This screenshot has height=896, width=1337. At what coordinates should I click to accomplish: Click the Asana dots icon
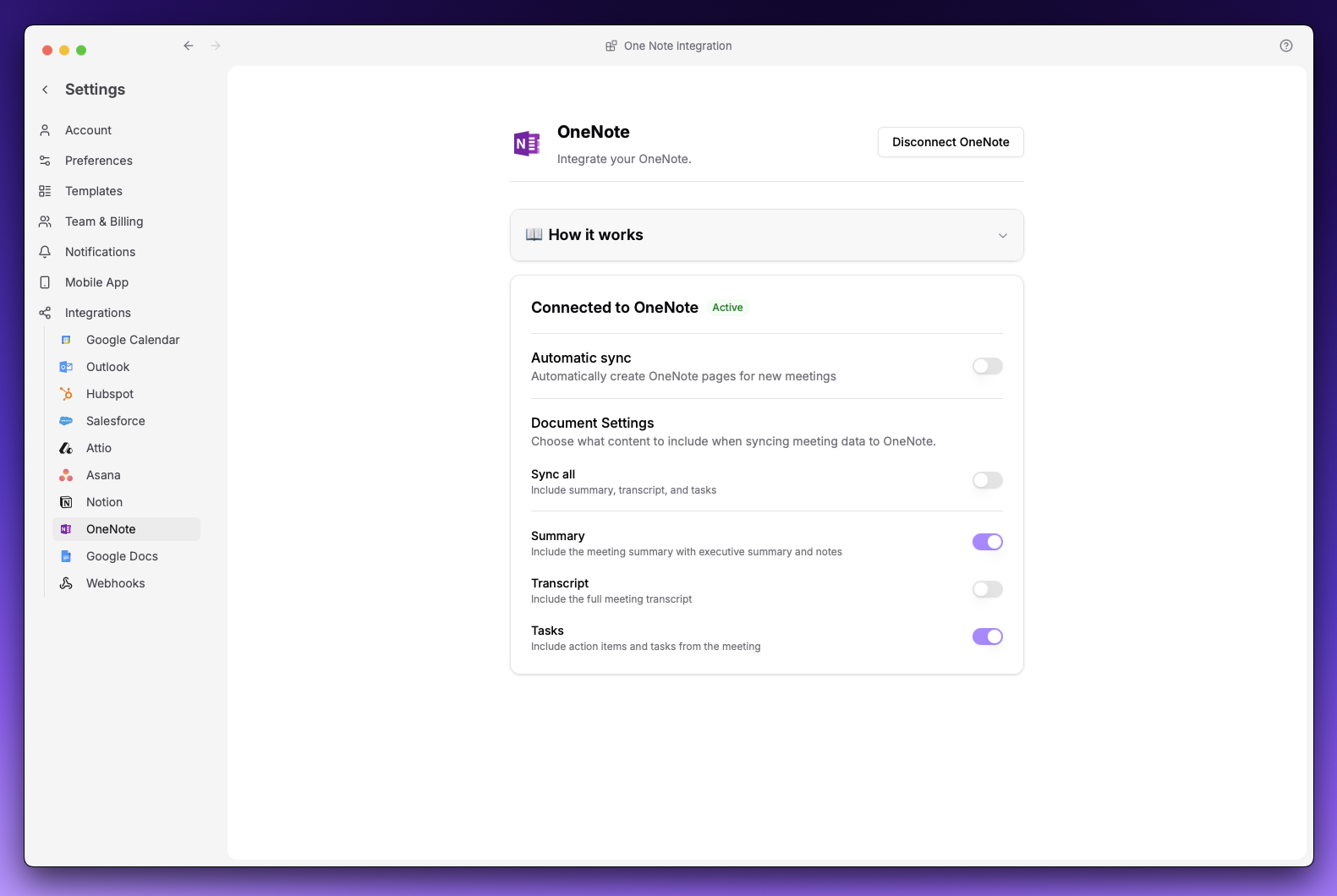(66, 475)
